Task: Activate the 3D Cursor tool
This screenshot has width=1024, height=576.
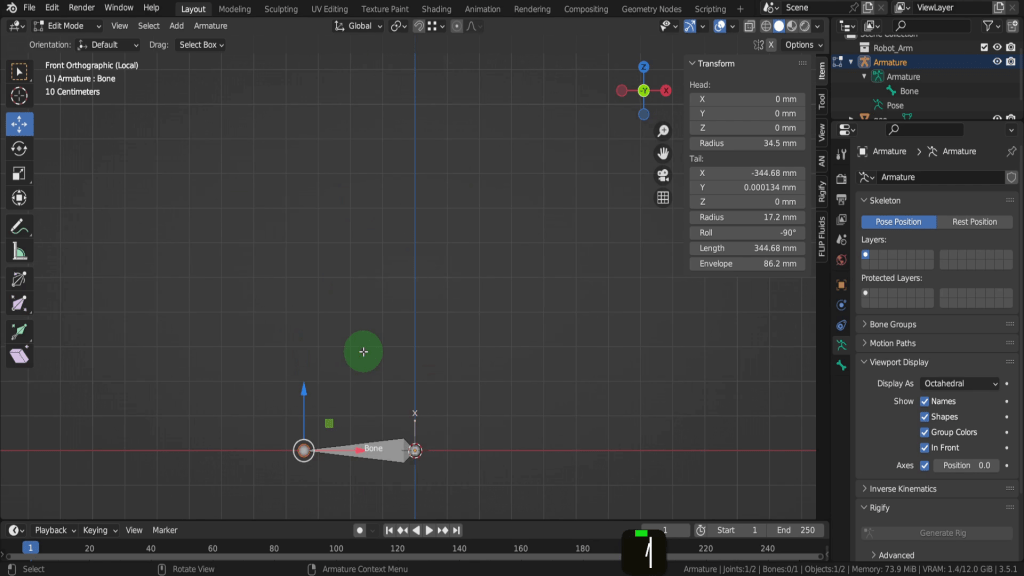Action: tap(19, 97)
